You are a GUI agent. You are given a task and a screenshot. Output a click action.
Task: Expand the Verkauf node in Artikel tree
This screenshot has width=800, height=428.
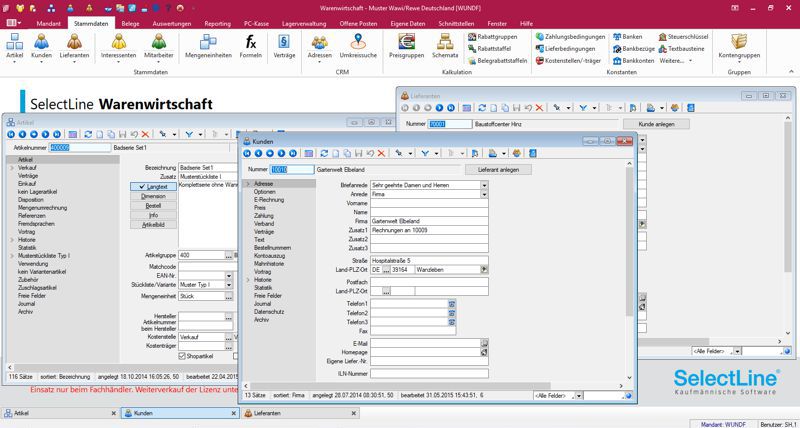coord(11,168)
